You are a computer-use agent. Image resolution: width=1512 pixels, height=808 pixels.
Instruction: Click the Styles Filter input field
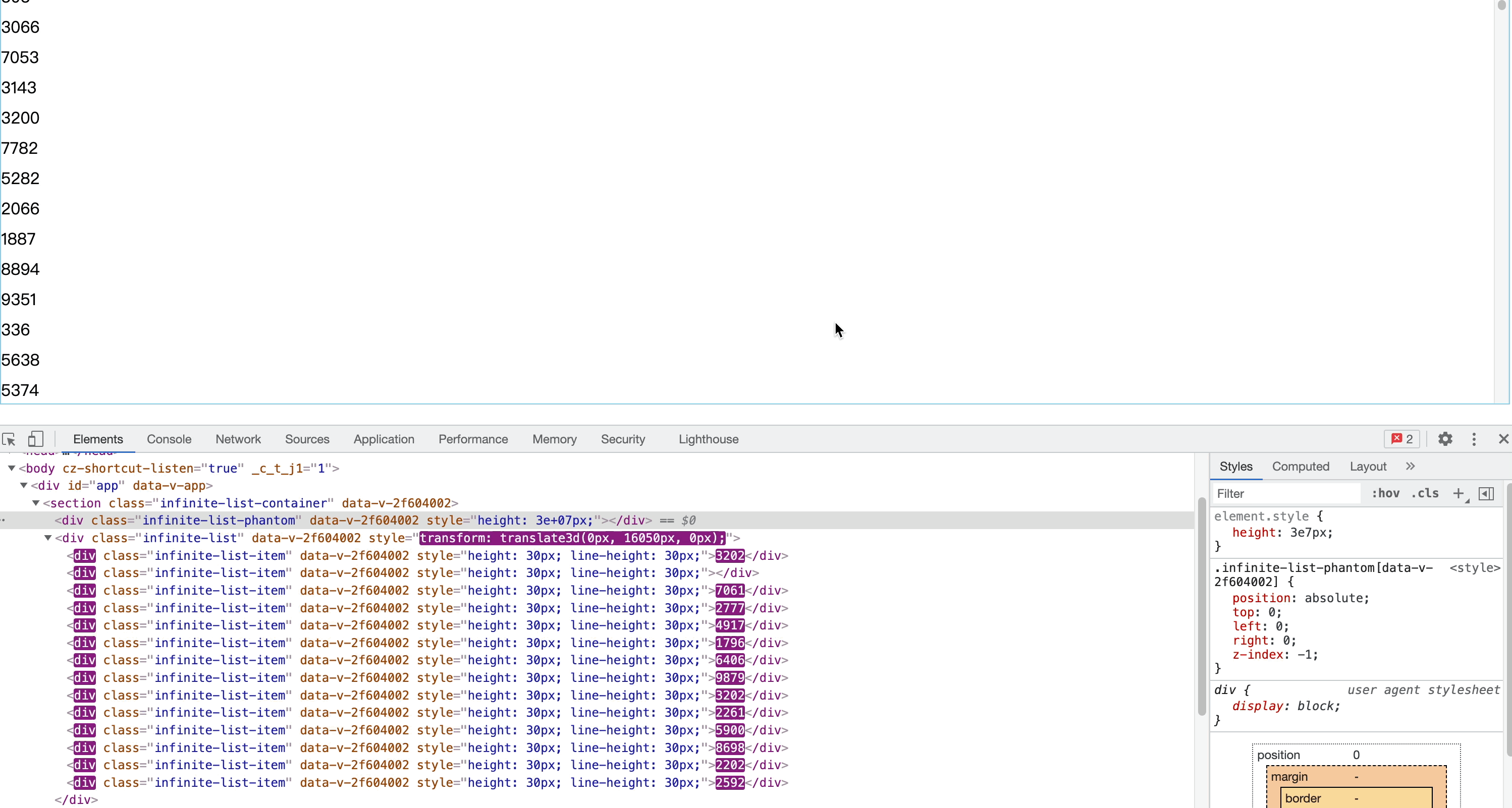1286,493
